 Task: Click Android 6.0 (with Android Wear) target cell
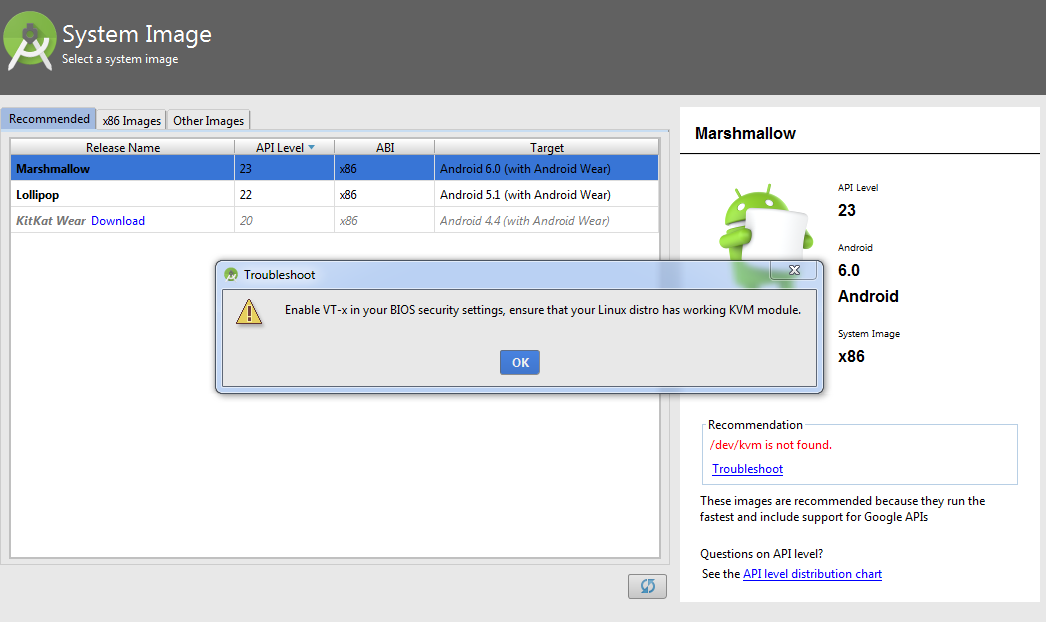coord(546,168)
